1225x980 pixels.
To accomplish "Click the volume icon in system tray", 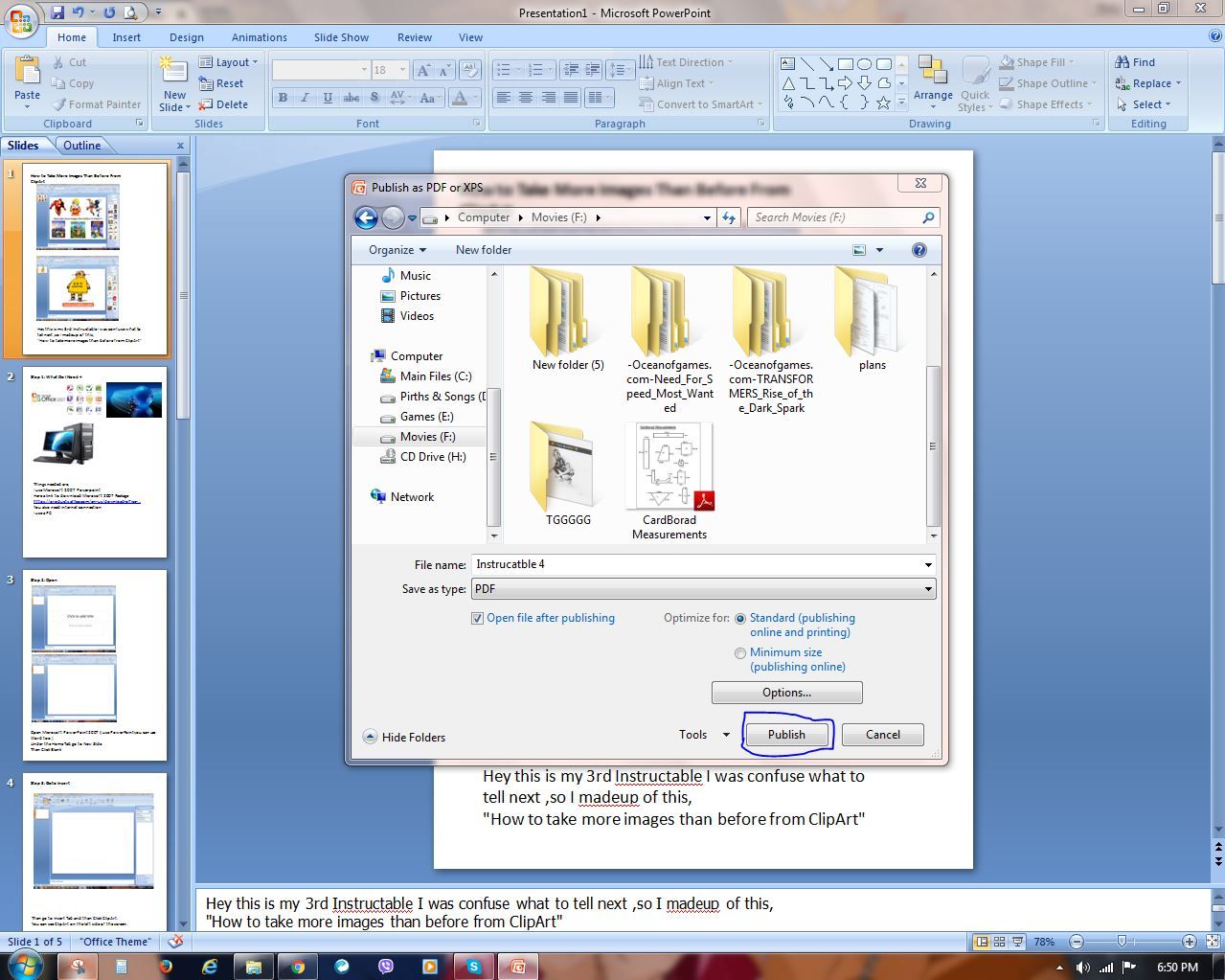I will click(x=1083, y=967).
